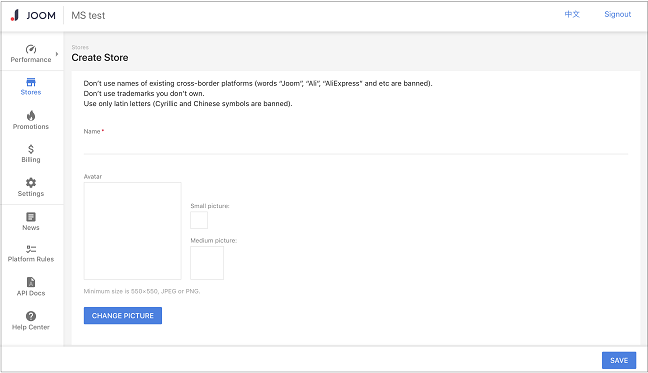Open Settings via gear icon
Screen dimensions: 648x373
tap(31, 183)
